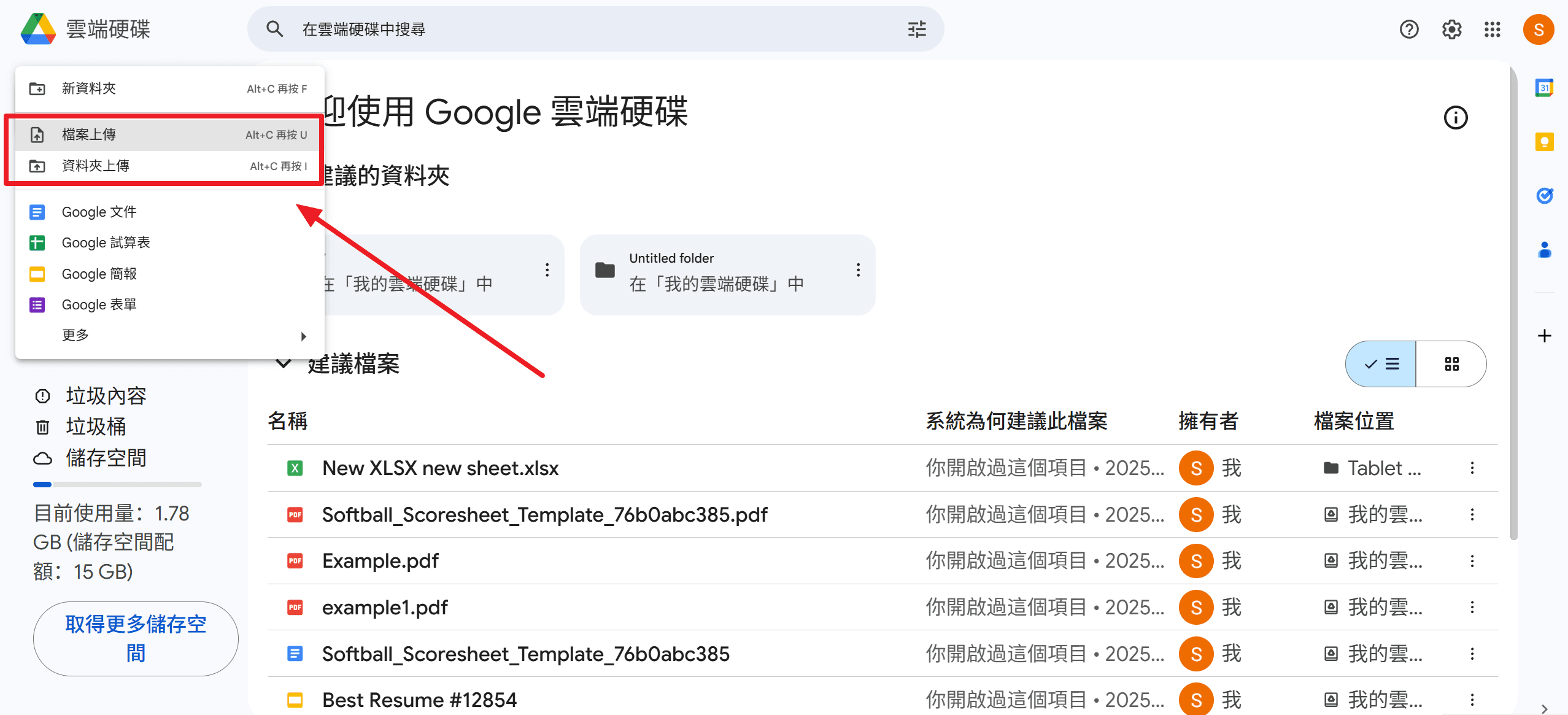The image size is (1568, 715).
Task: Click the storage usage progress bar
Action: click(x=117, y=485)
